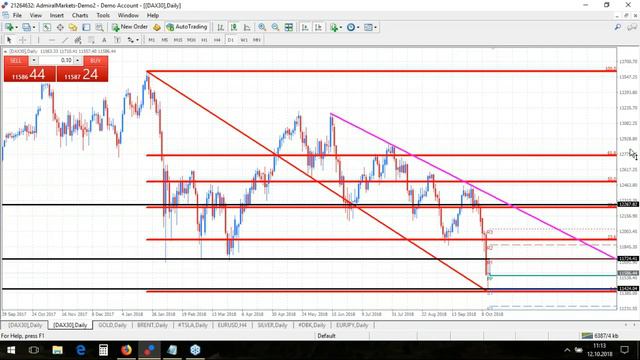The width and height of the screenshot is (640, 360).
Task: Open the Indicators list icon
Action: (x=334, y=27)
